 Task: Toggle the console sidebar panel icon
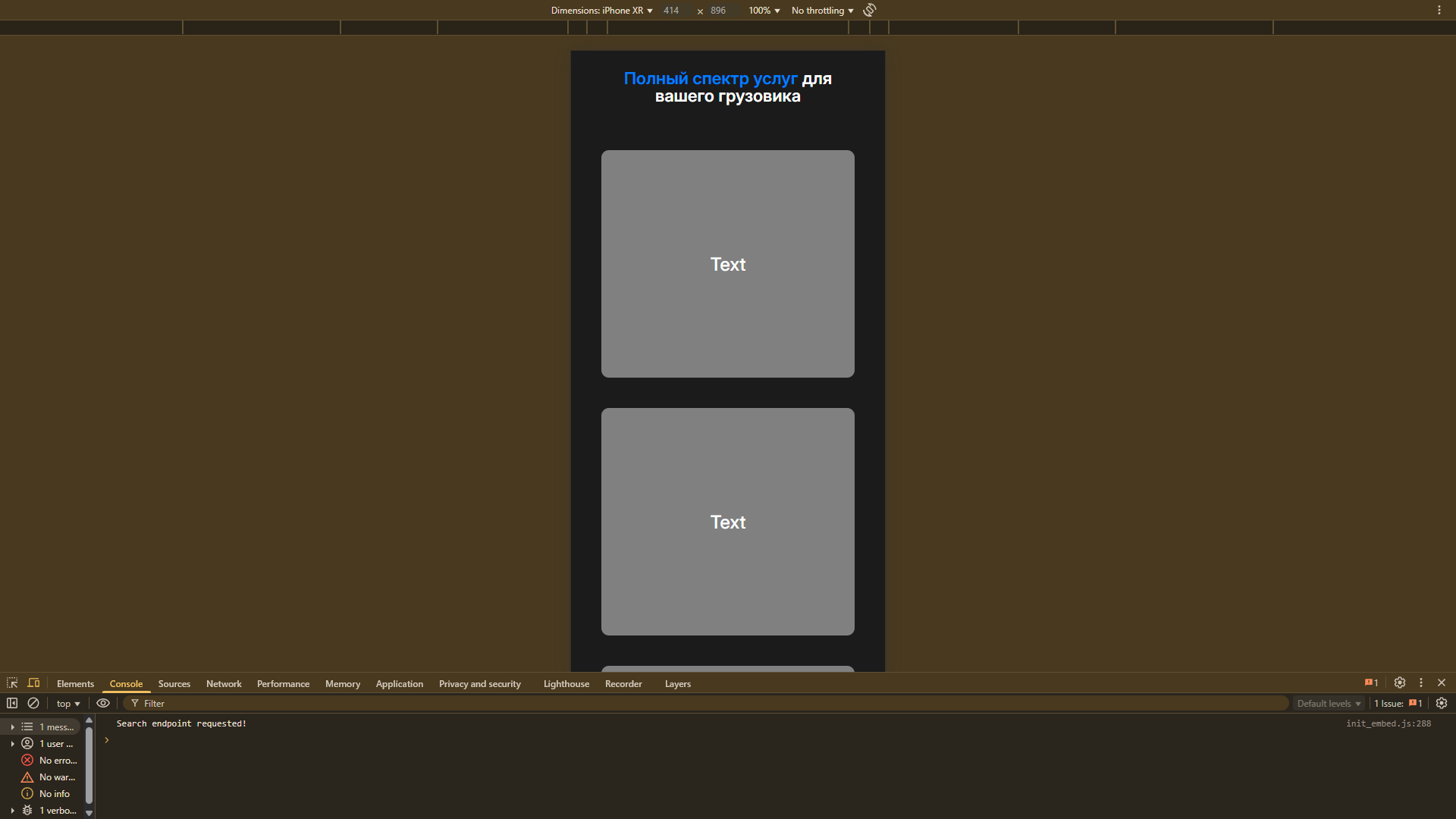click(x=12, y=704)
